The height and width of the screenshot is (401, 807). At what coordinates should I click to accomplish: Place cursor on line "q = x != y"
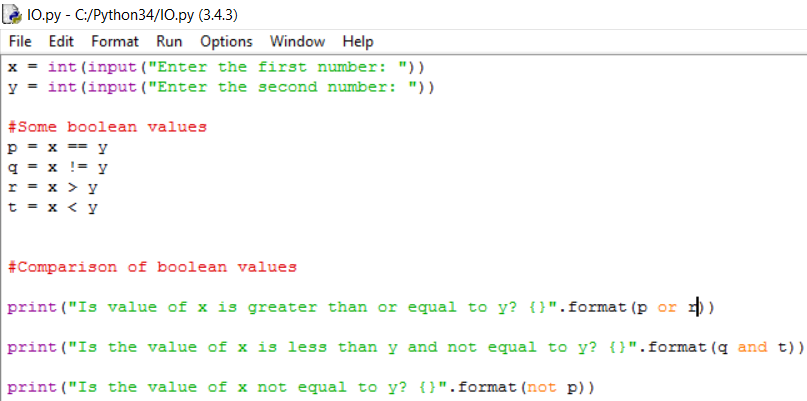(x=58, y=168)
